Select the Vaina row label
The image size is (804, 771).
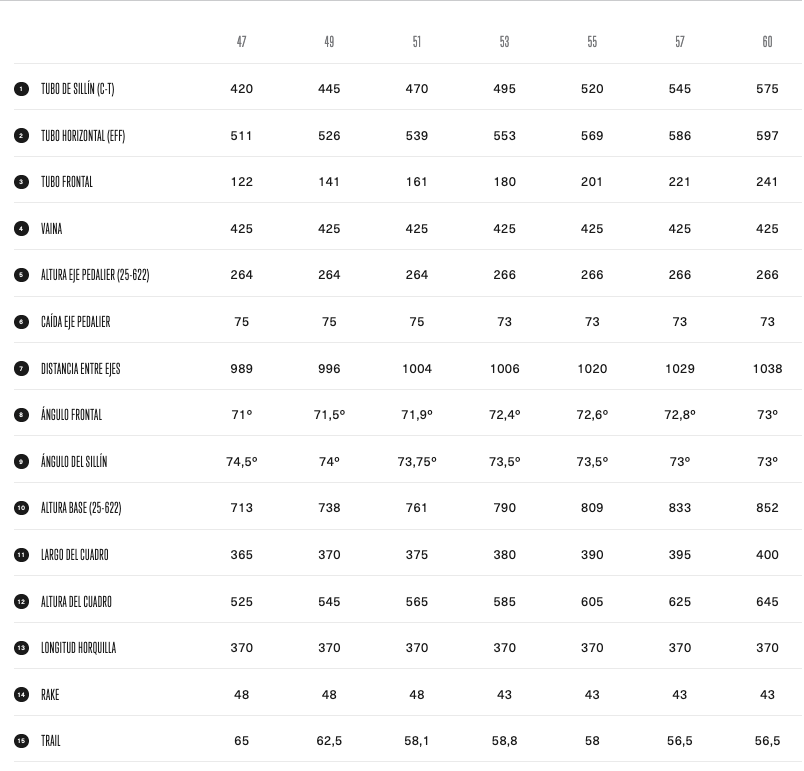click(51, 229)
